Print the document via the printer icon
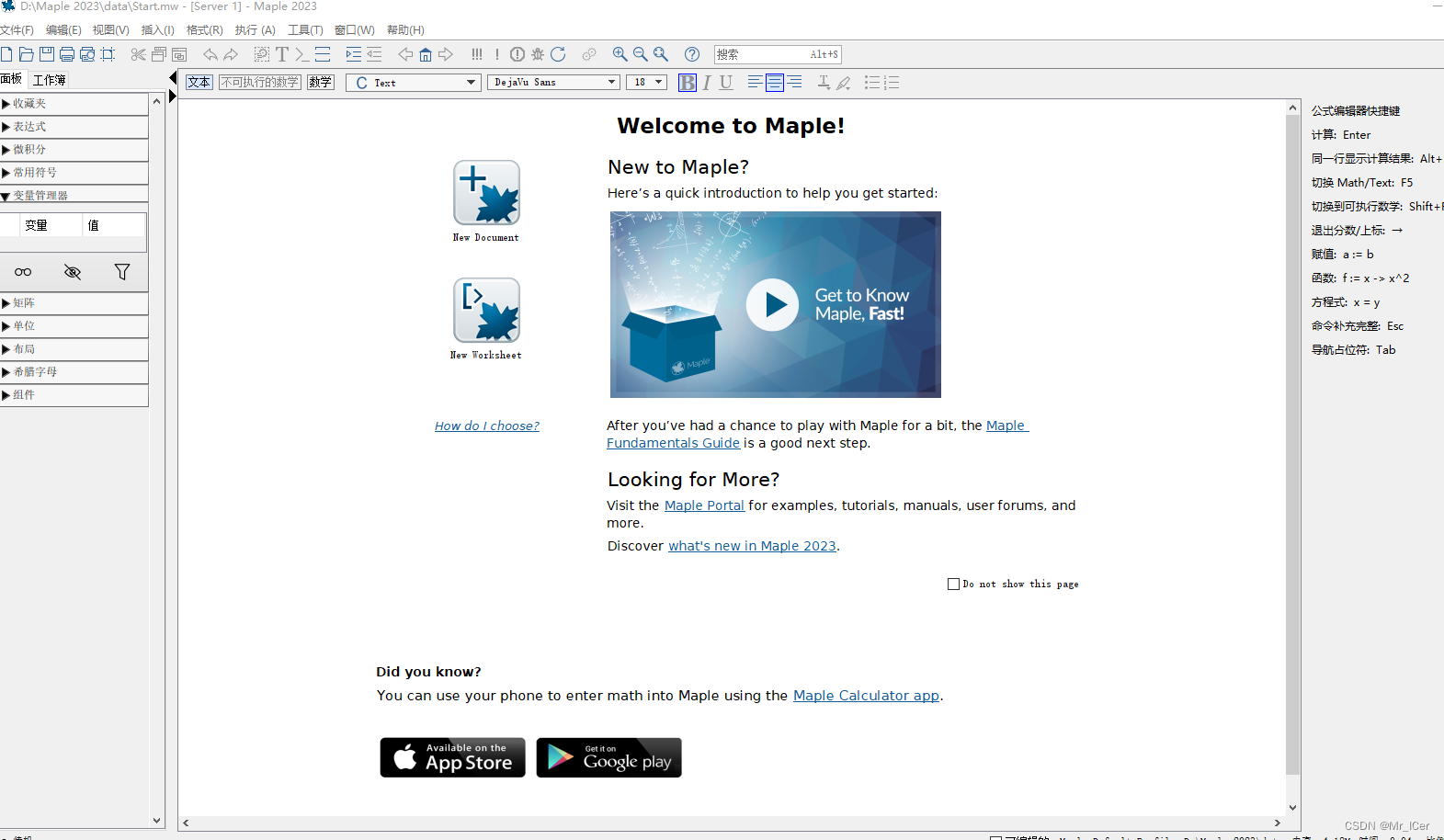This screenshot has width=1444, height=840. tap(67, 54)
